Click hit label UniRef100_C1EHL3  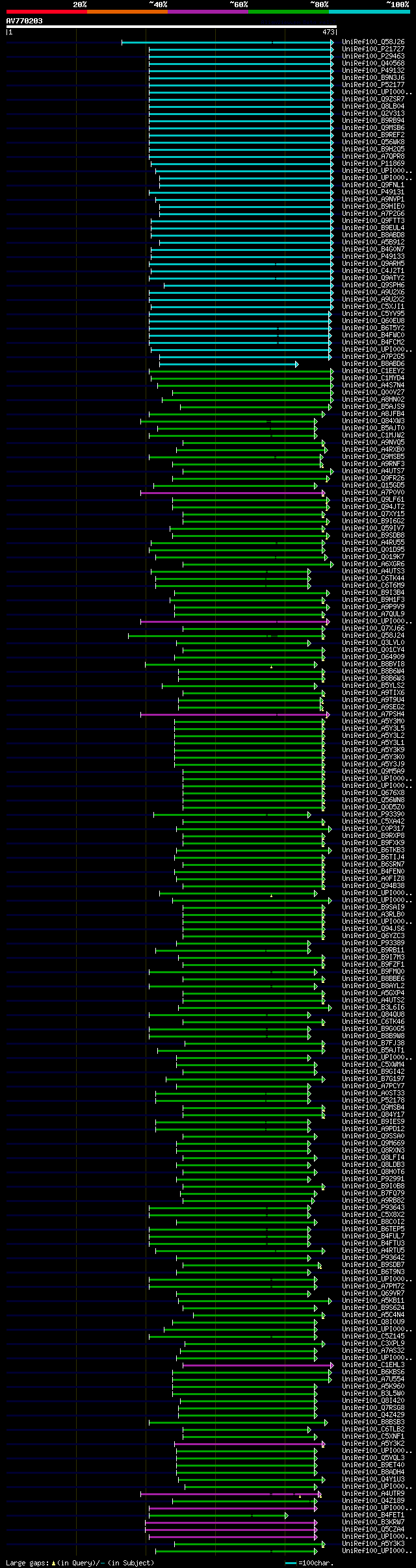(373, 1365)
